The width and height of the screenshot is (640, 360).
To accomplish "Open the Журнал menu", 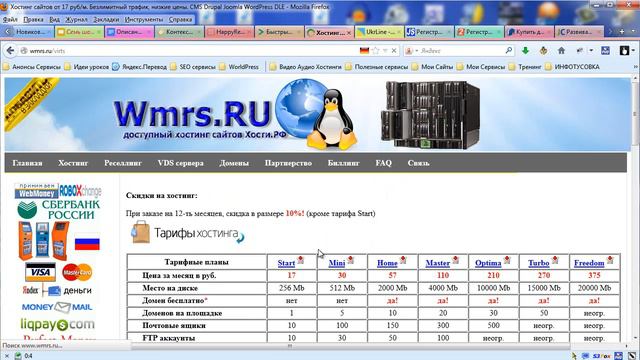I will coord(76,19).
